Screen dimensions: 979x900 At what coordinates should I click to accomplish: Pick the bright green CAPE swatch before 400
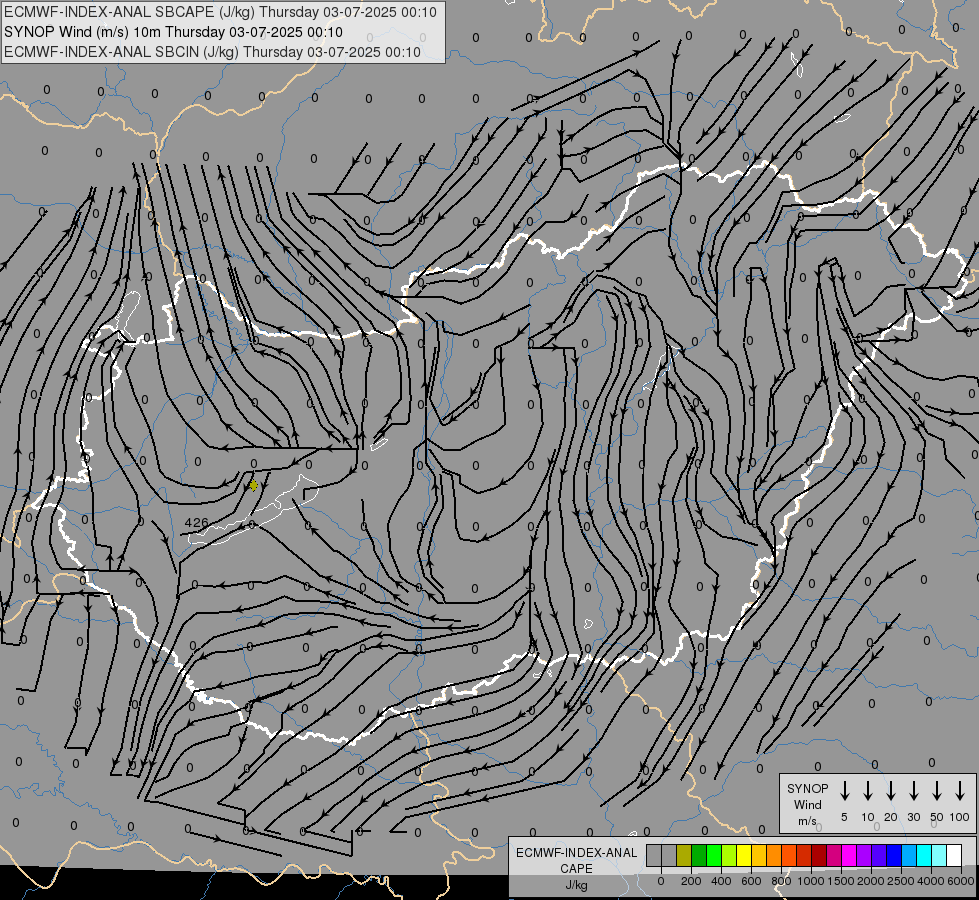click(714, 855)
